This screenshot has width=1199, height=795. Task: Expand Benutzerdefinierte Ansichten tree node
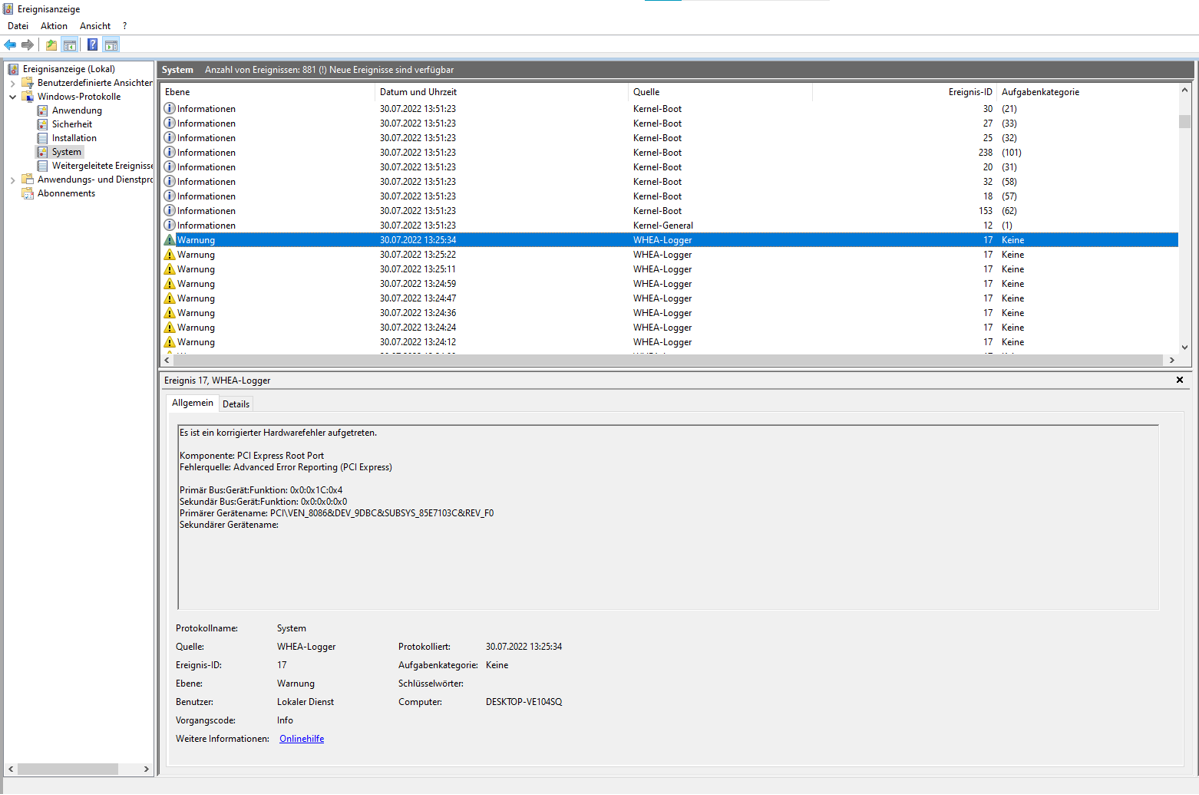[x=12, y=83]
